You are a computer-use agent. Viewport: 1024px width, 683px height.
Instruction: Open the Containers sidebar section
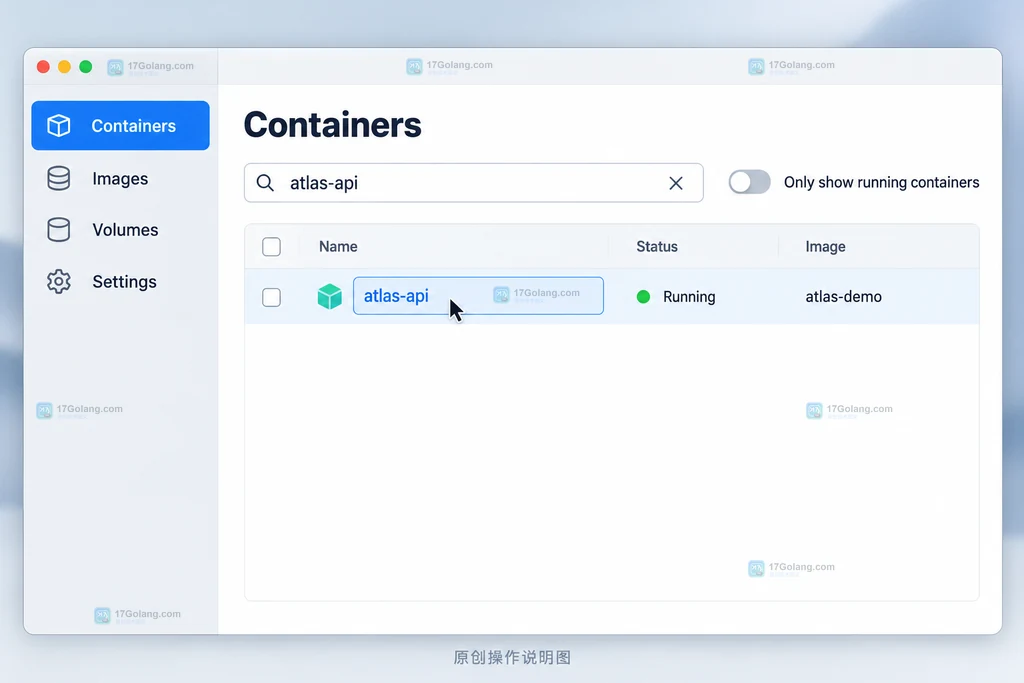tap(120, 125)
